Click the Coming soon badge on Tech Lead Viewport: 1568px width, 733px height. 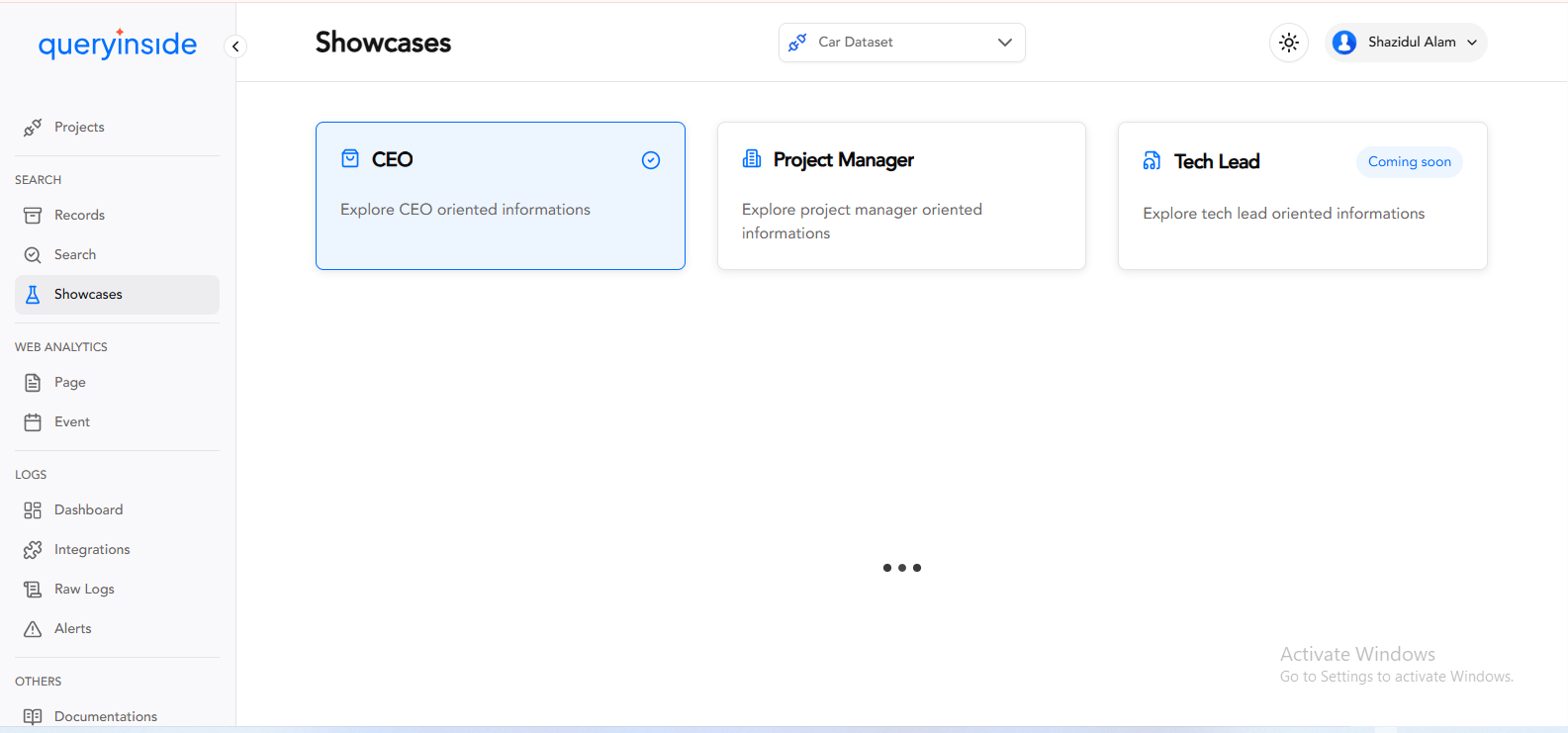(1409, 162)
